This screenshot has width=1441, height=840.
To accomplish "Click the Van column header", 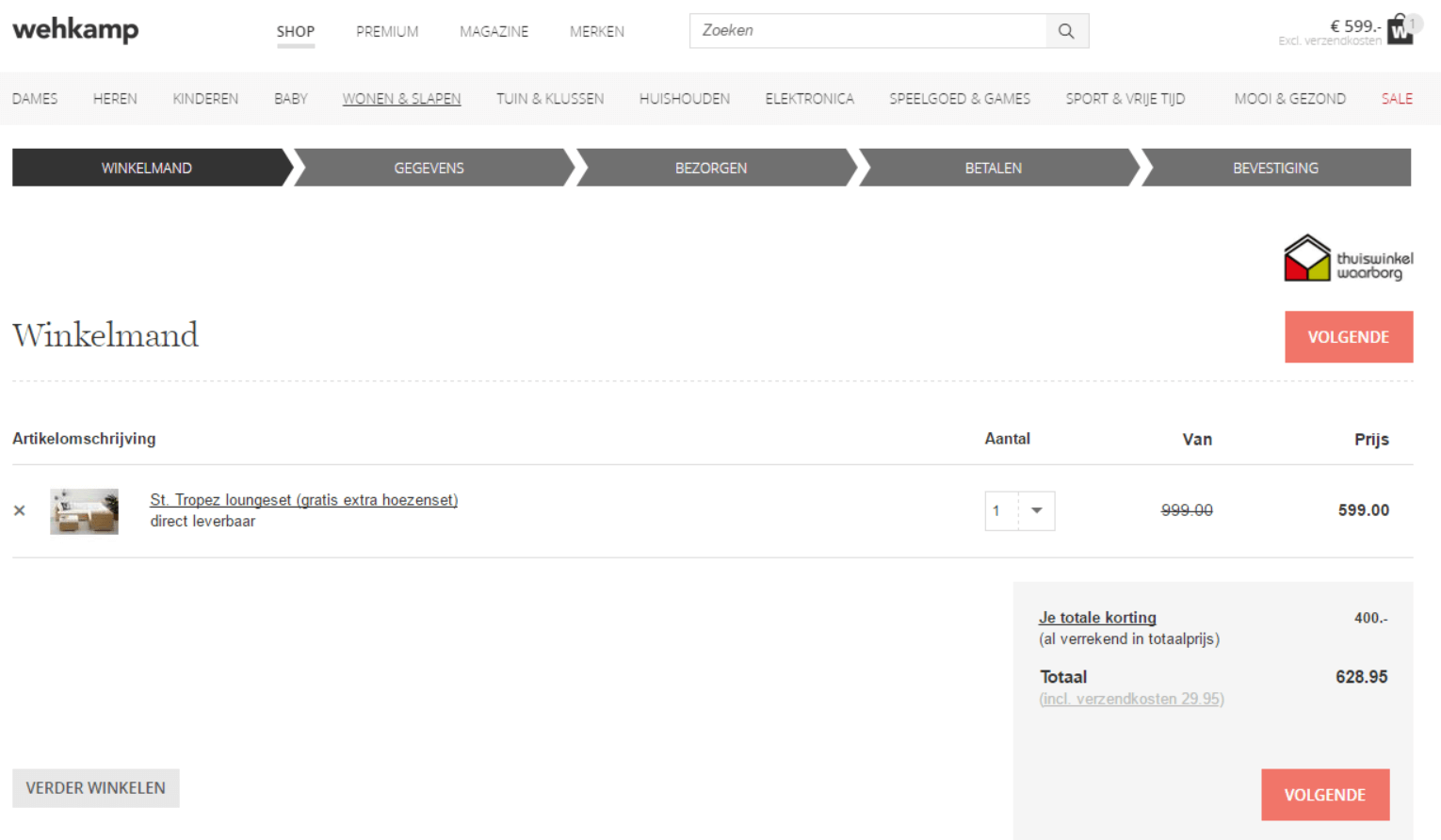I will click(1197, 440).
